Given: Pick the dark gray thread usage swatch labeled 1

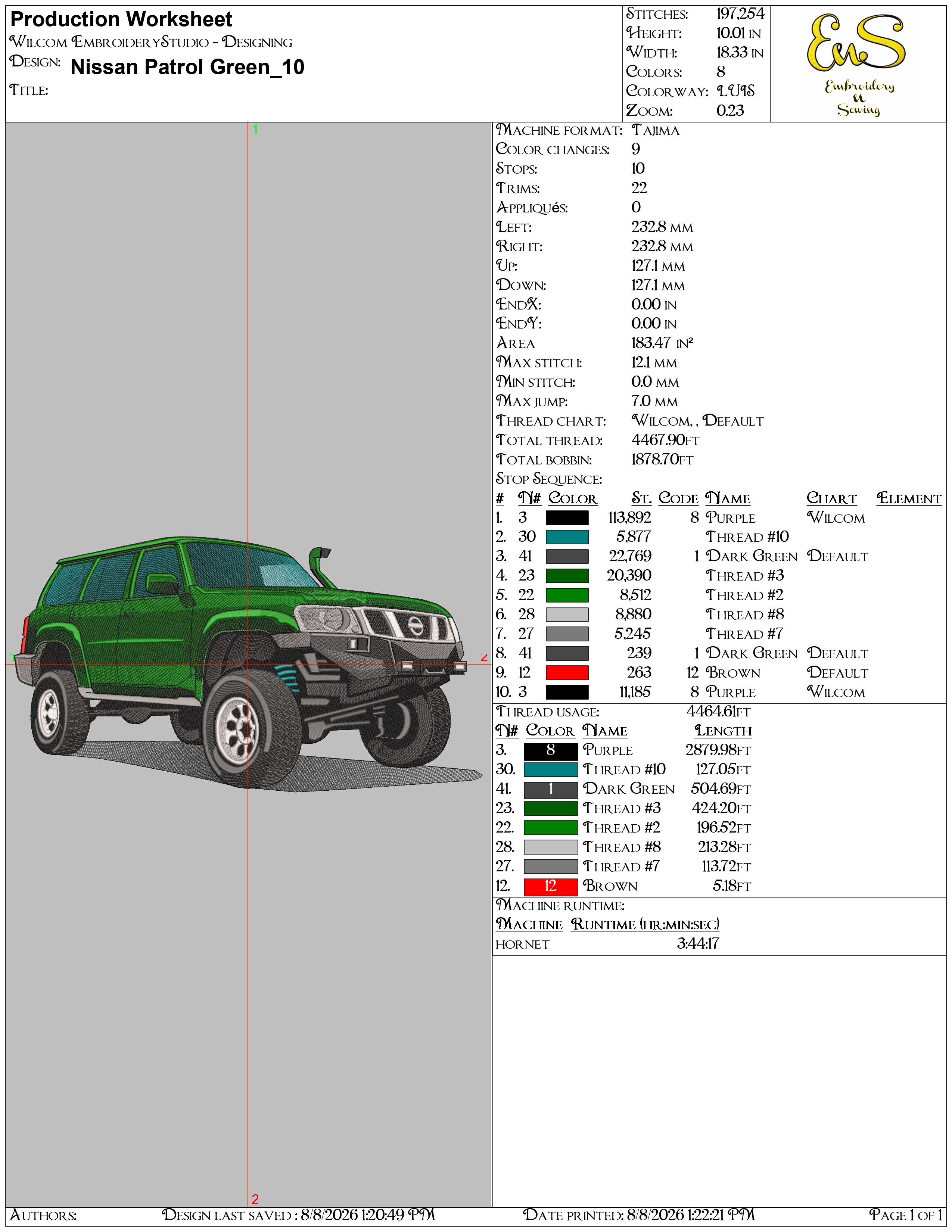Looking at the screenshot, I should coord(550,790).
